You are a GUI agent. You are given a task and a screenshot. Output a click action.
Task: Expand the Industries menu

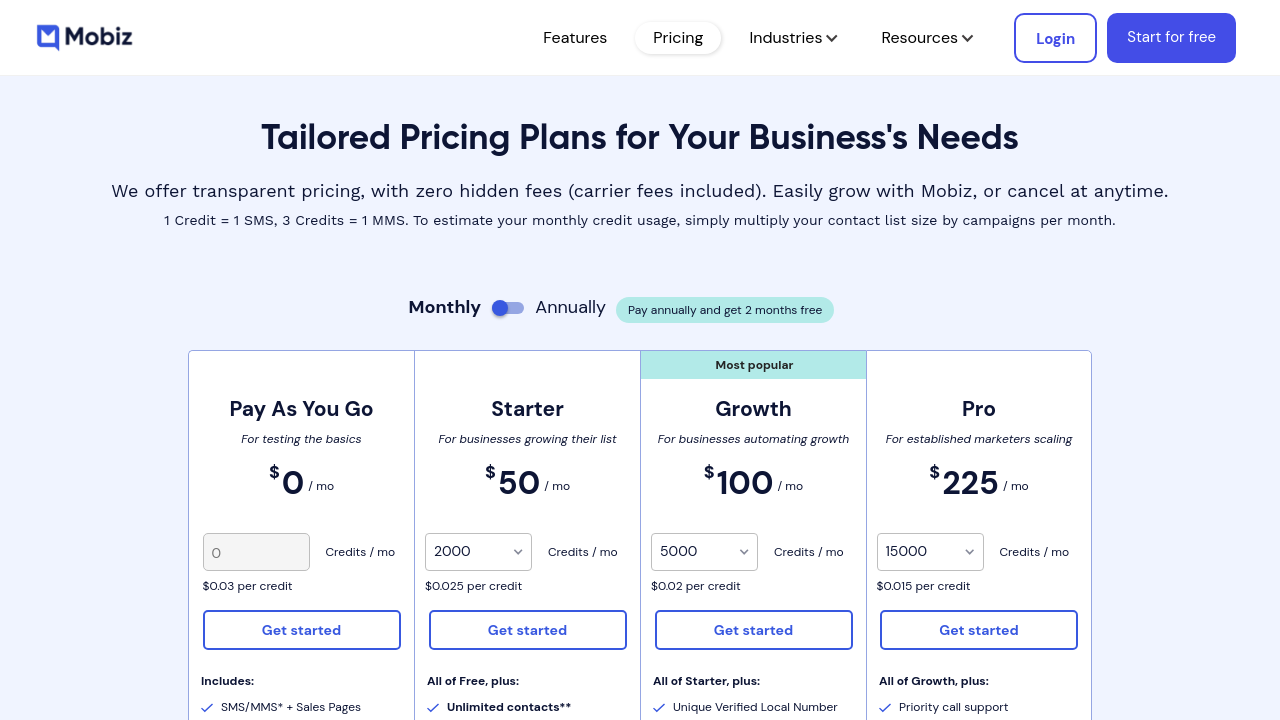pyautogui.click(x=793, y=38)
